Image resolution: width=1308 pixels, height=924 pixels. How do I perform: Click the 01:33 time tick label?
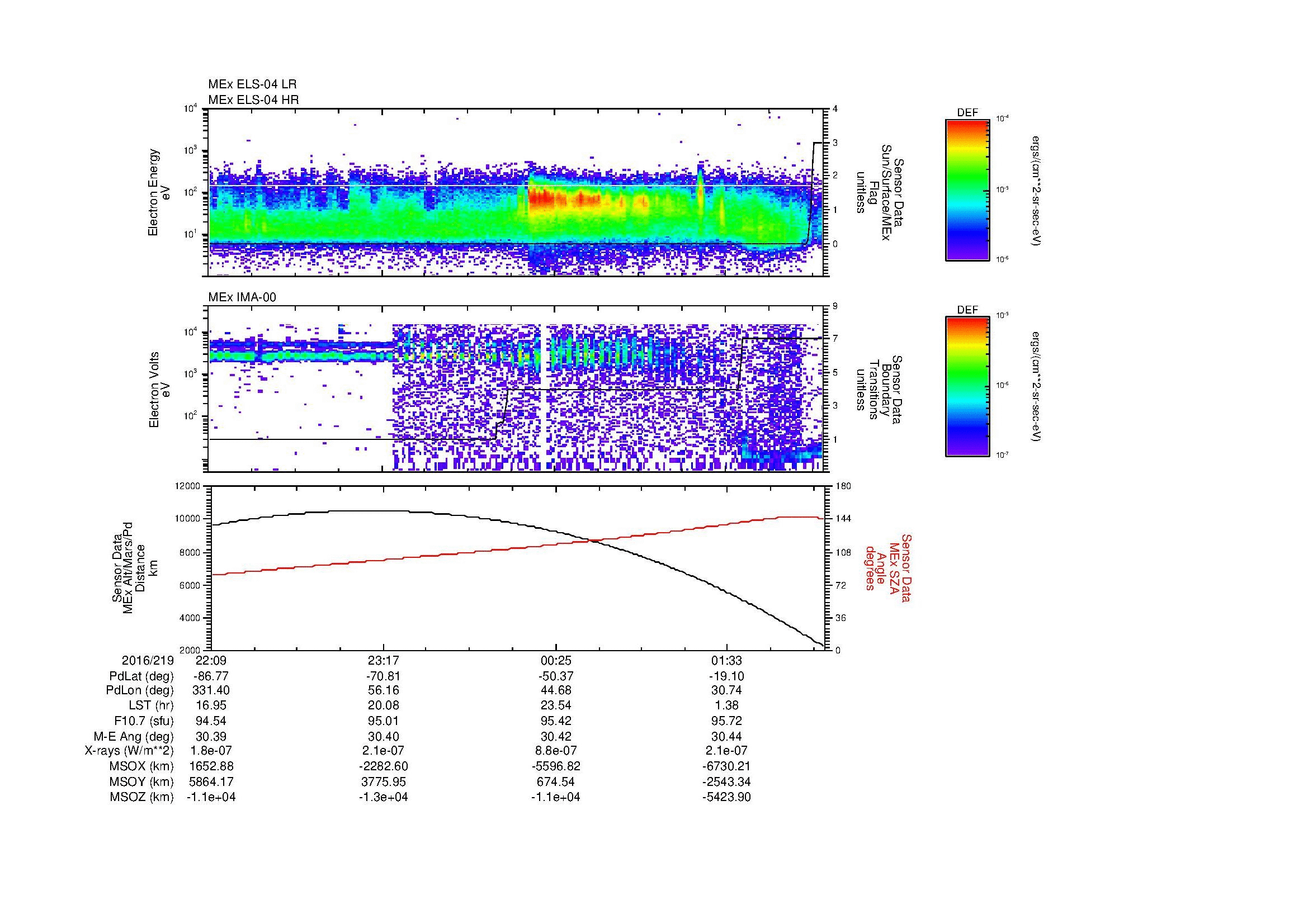(x=727, y=661)
